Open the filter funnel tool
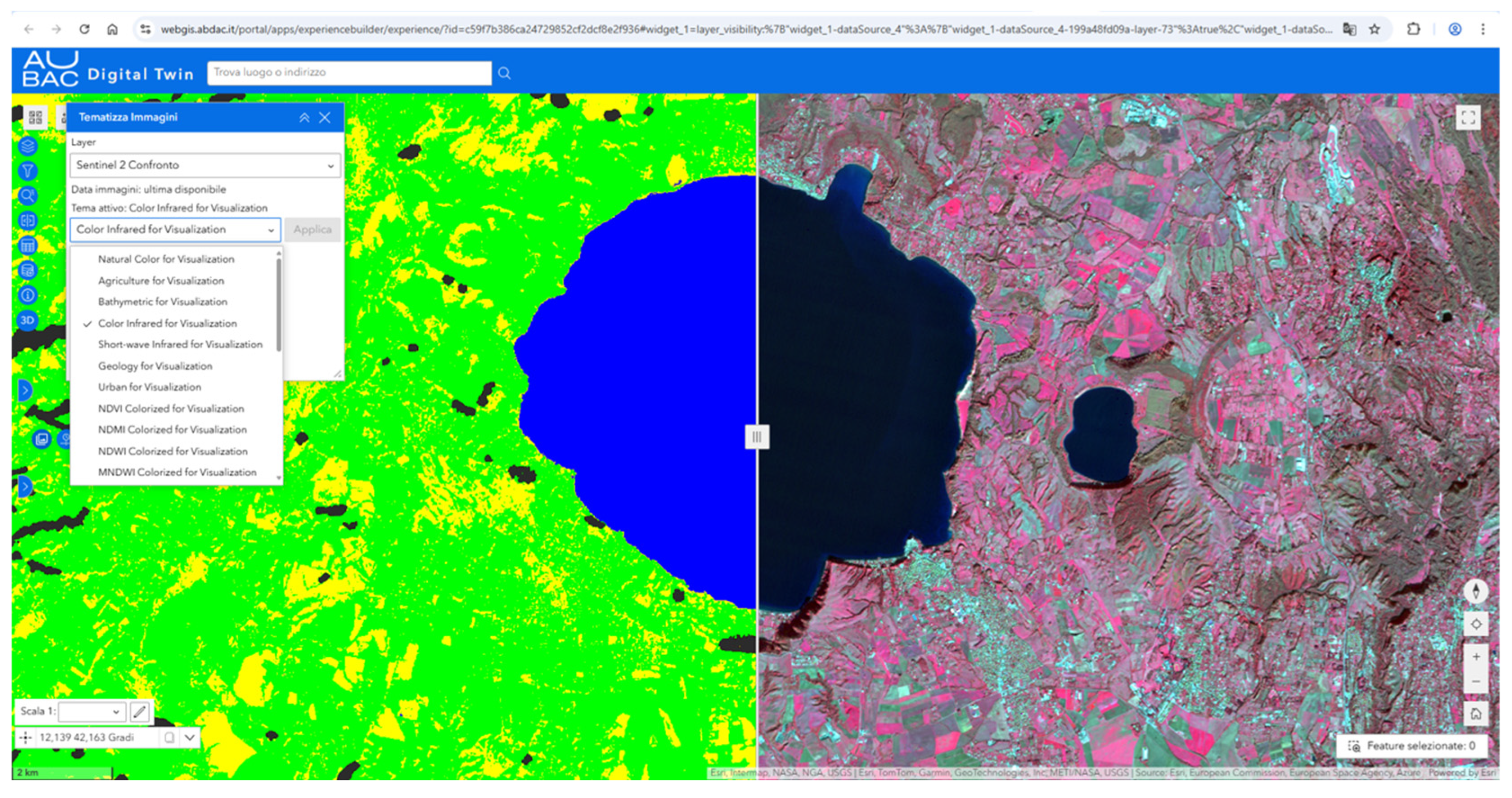The image size is (1512, 798). (27, 171)
